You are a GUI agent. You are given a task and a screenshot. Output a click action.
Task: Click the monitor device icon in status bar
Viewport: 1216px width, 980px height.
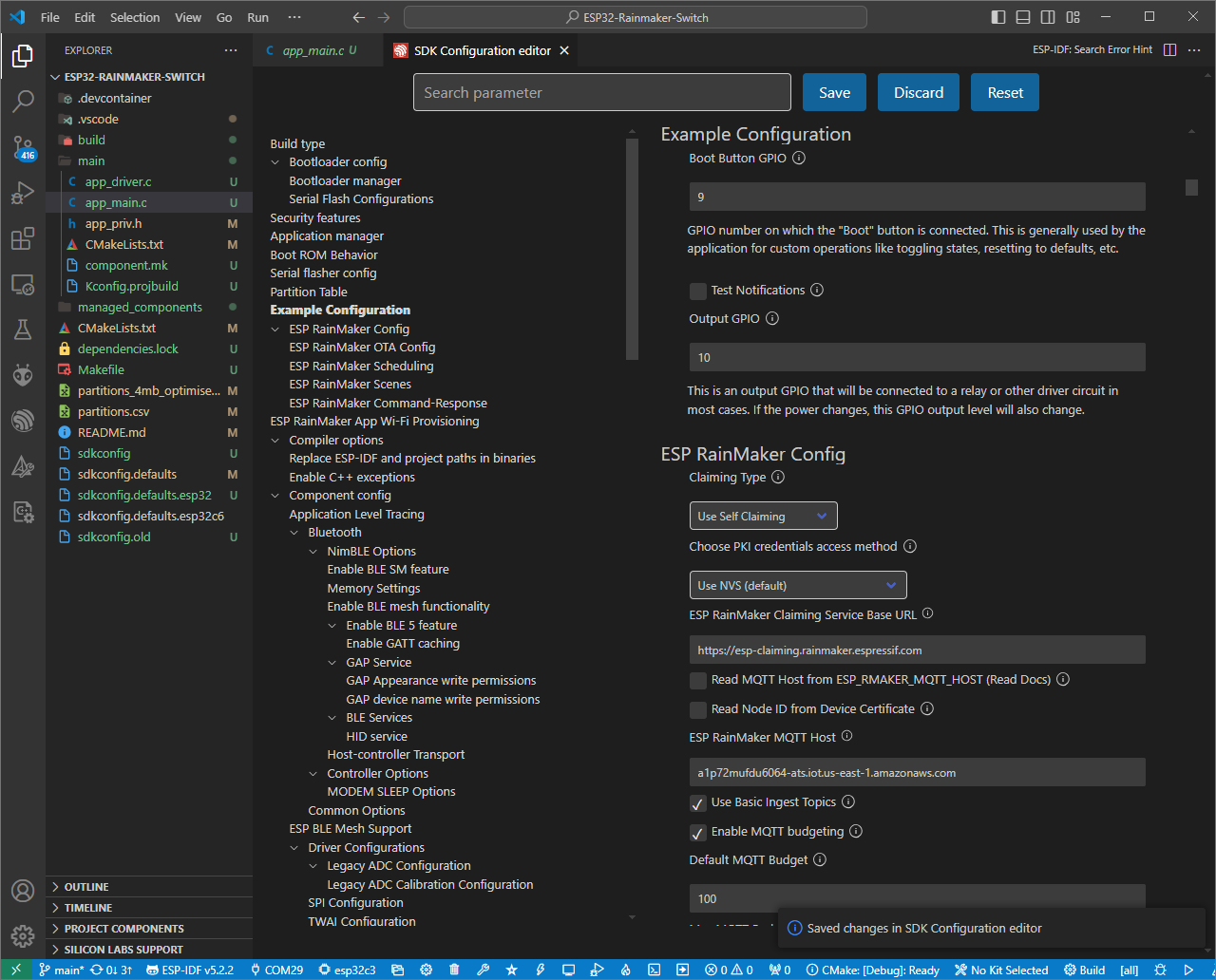[568, 970]
